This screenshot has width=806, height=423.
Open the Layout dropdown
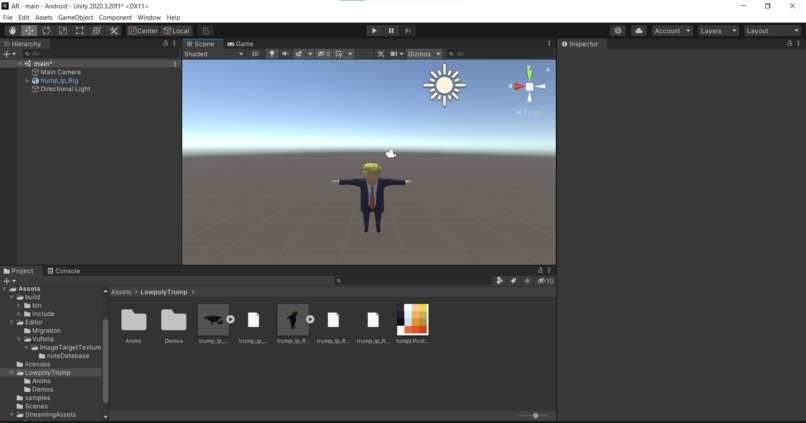click(x=772, y=31)
